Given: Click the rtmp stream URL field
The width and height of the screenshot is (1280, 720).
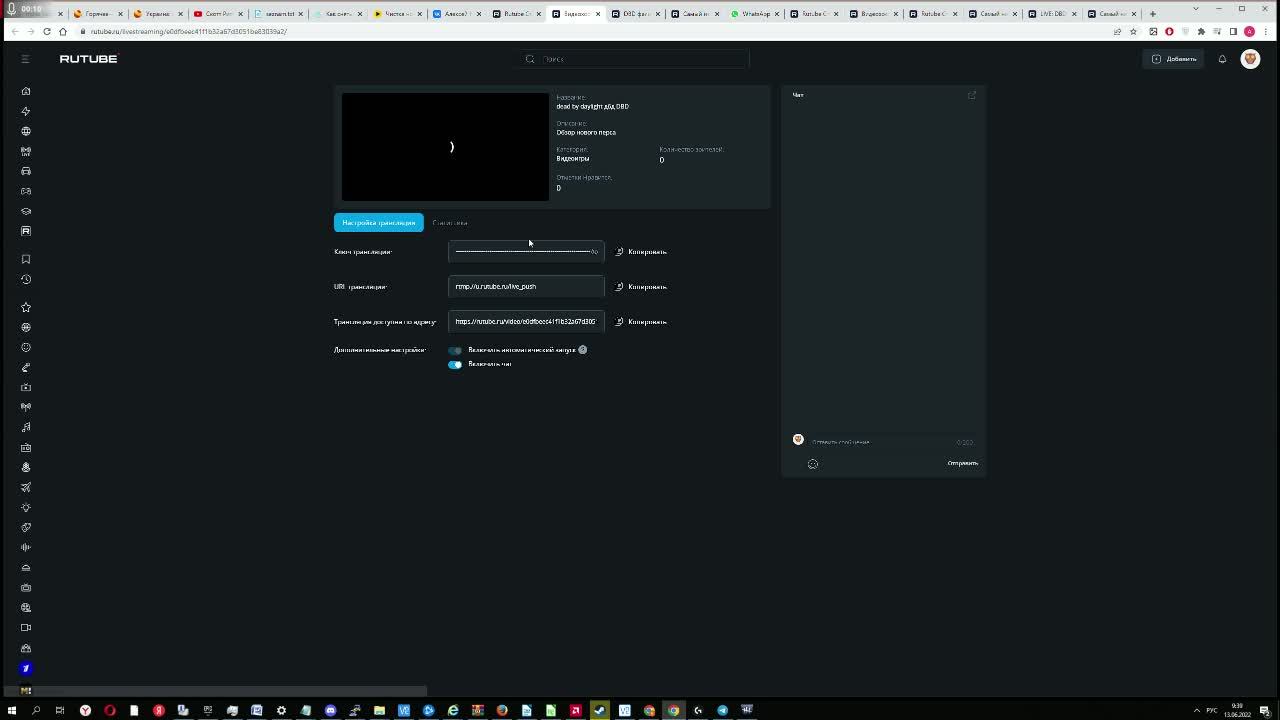Looking at the screenshot, I should [x=526, y=286].
